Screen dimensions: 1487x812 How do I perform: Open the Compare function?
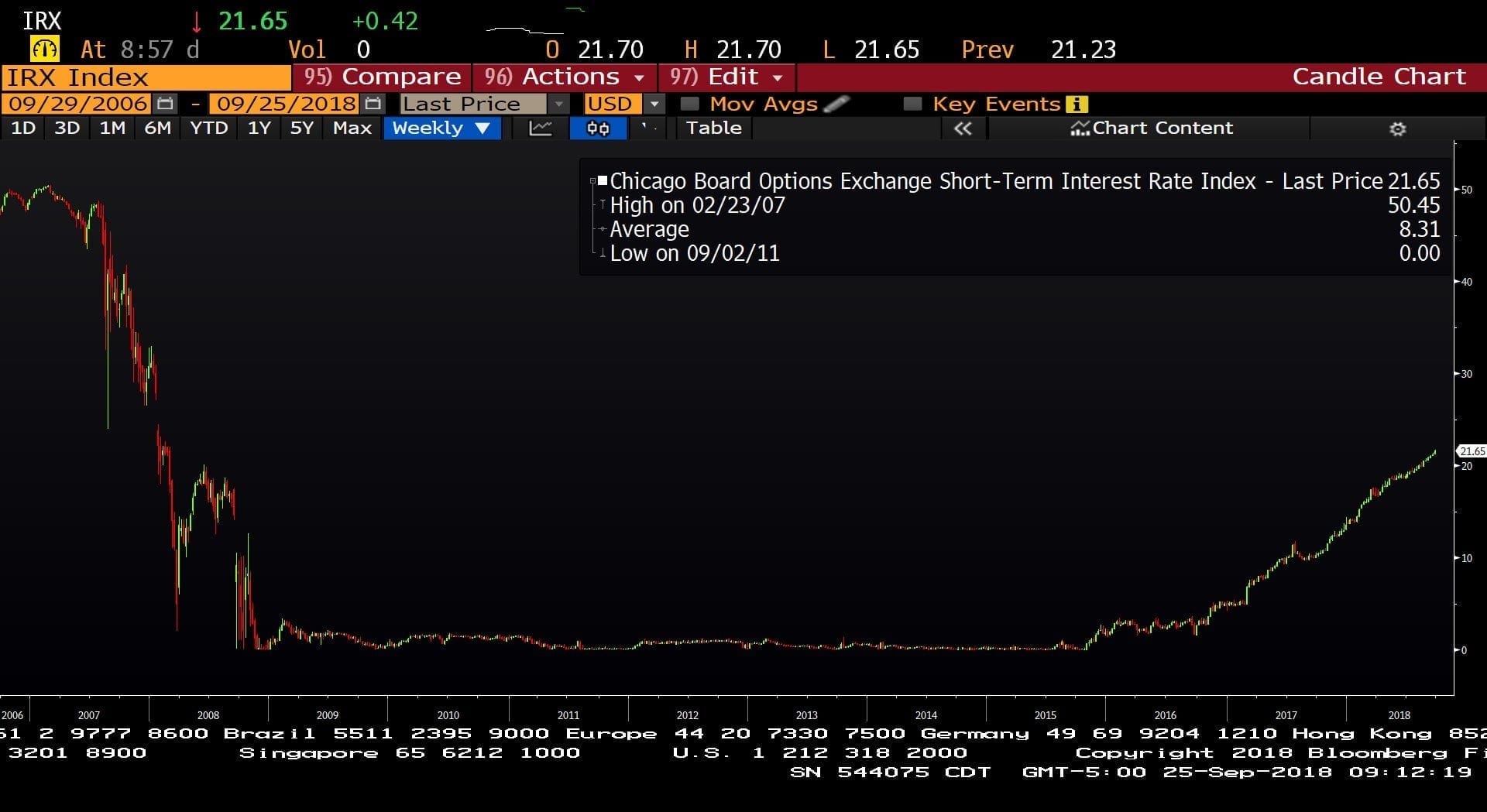(x=382, y=77)
